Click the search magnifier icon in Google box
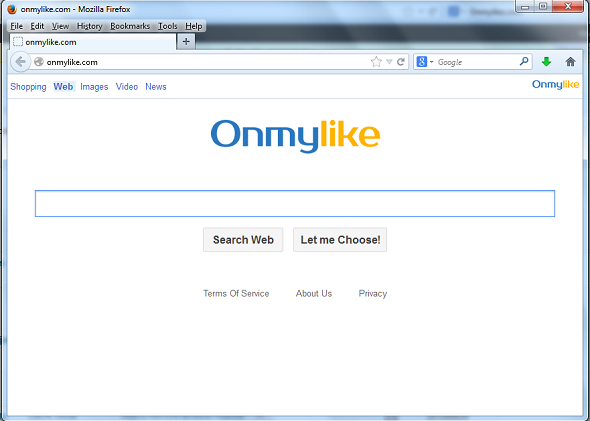 [x=524, y=61]
